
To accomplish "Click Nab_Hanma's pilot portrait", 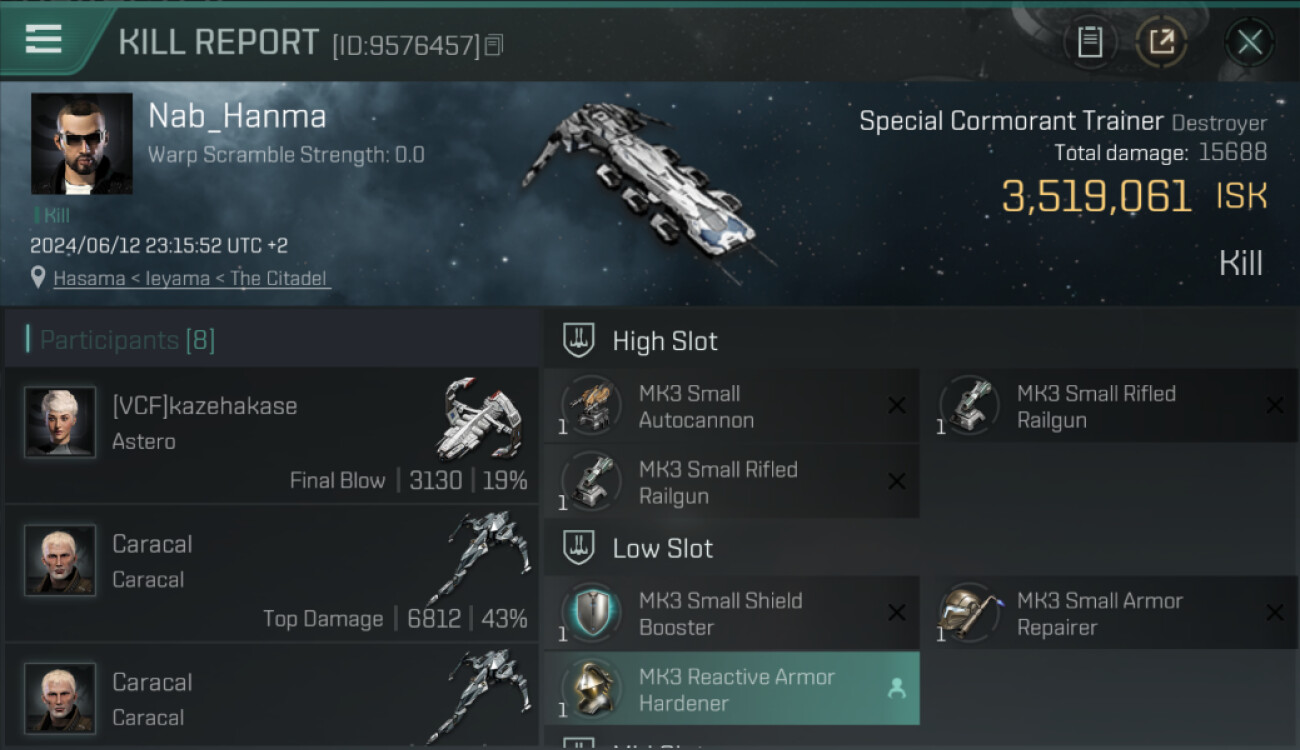I will [82, 143].
